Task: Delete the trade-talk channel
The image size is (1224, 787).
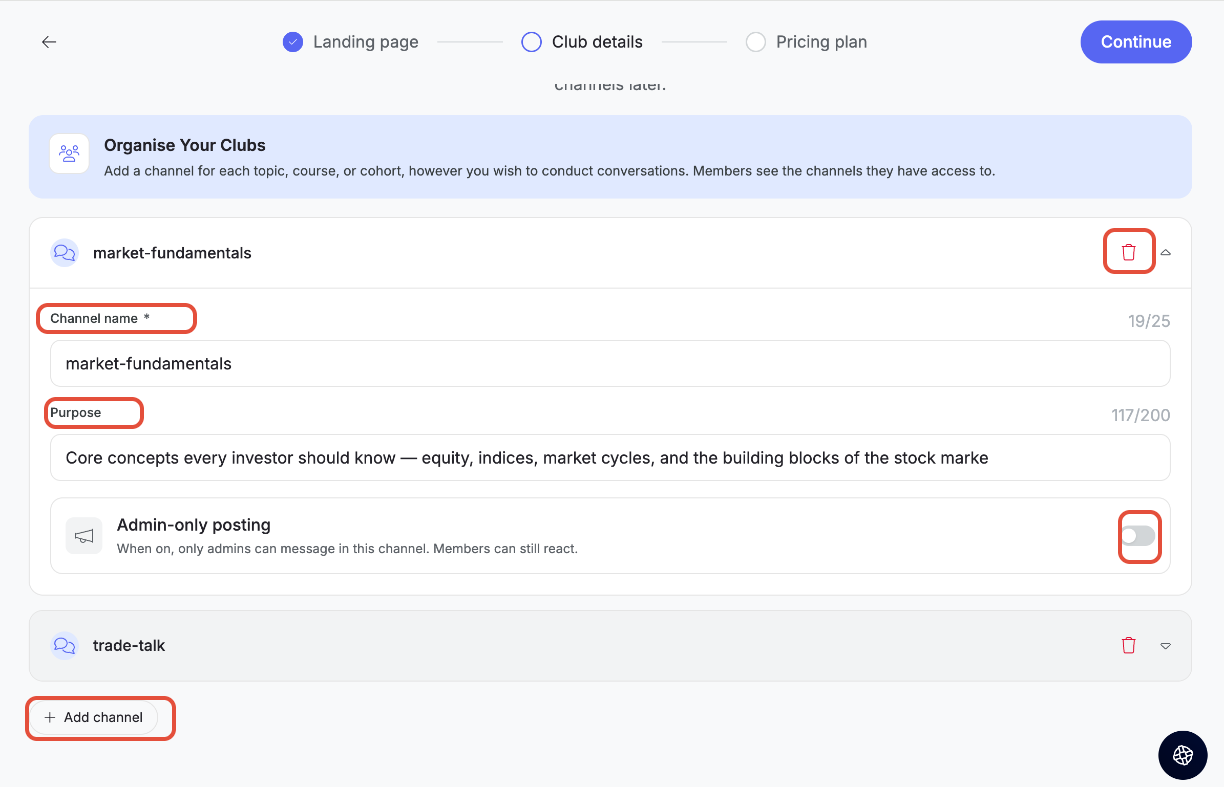Action: 1129,645
